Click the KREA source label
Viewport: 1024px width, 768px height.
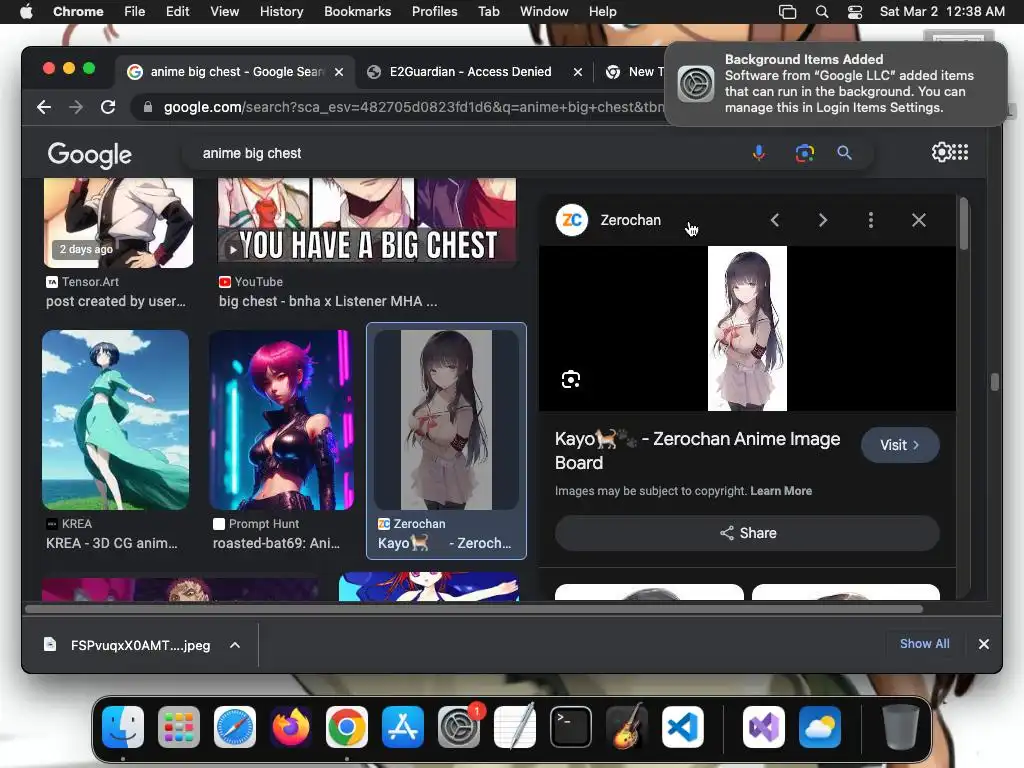pos(76,524)
